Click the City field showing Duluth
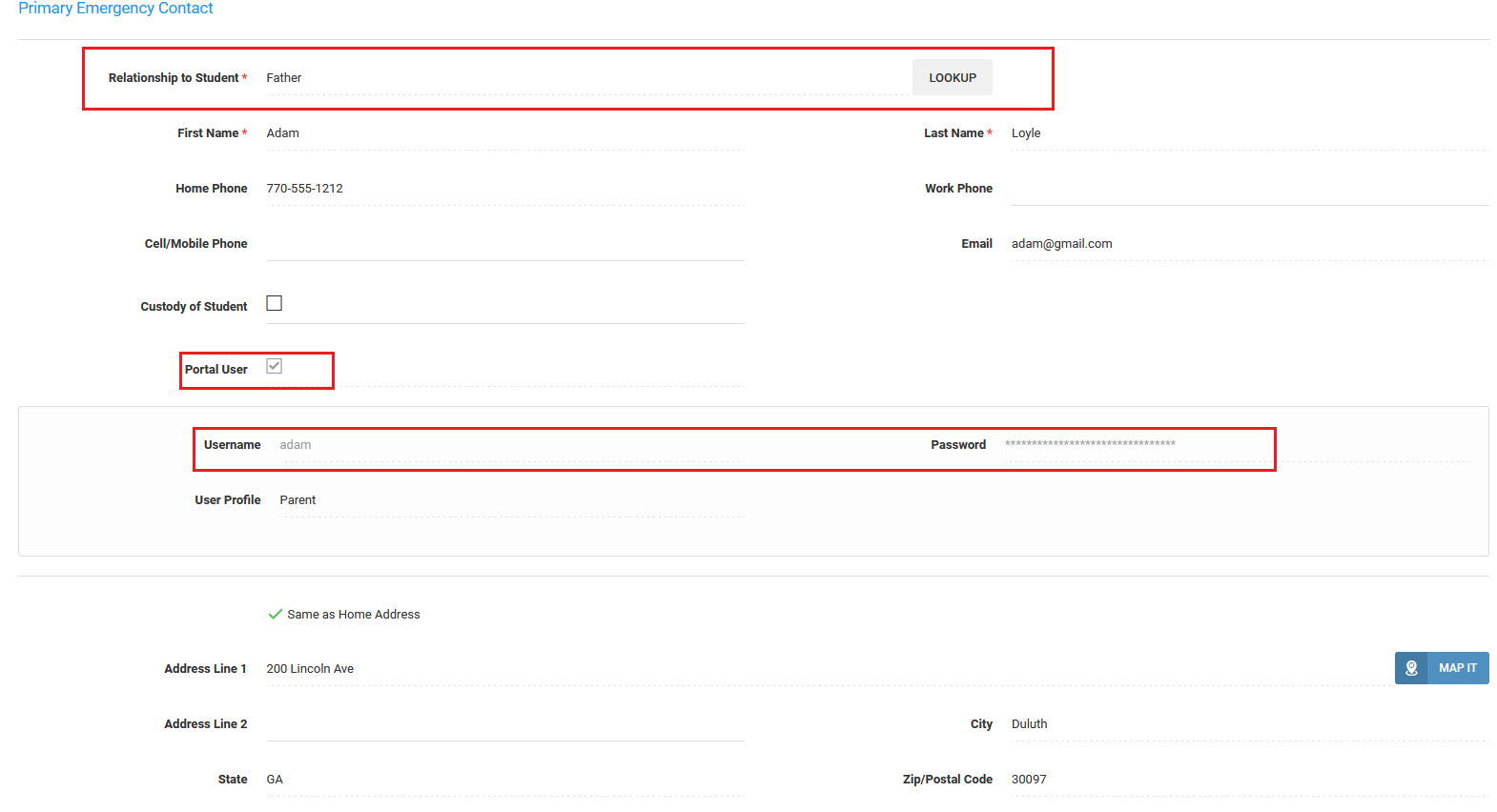The height and width of the screenshot is (812, 1497). 1250,724
